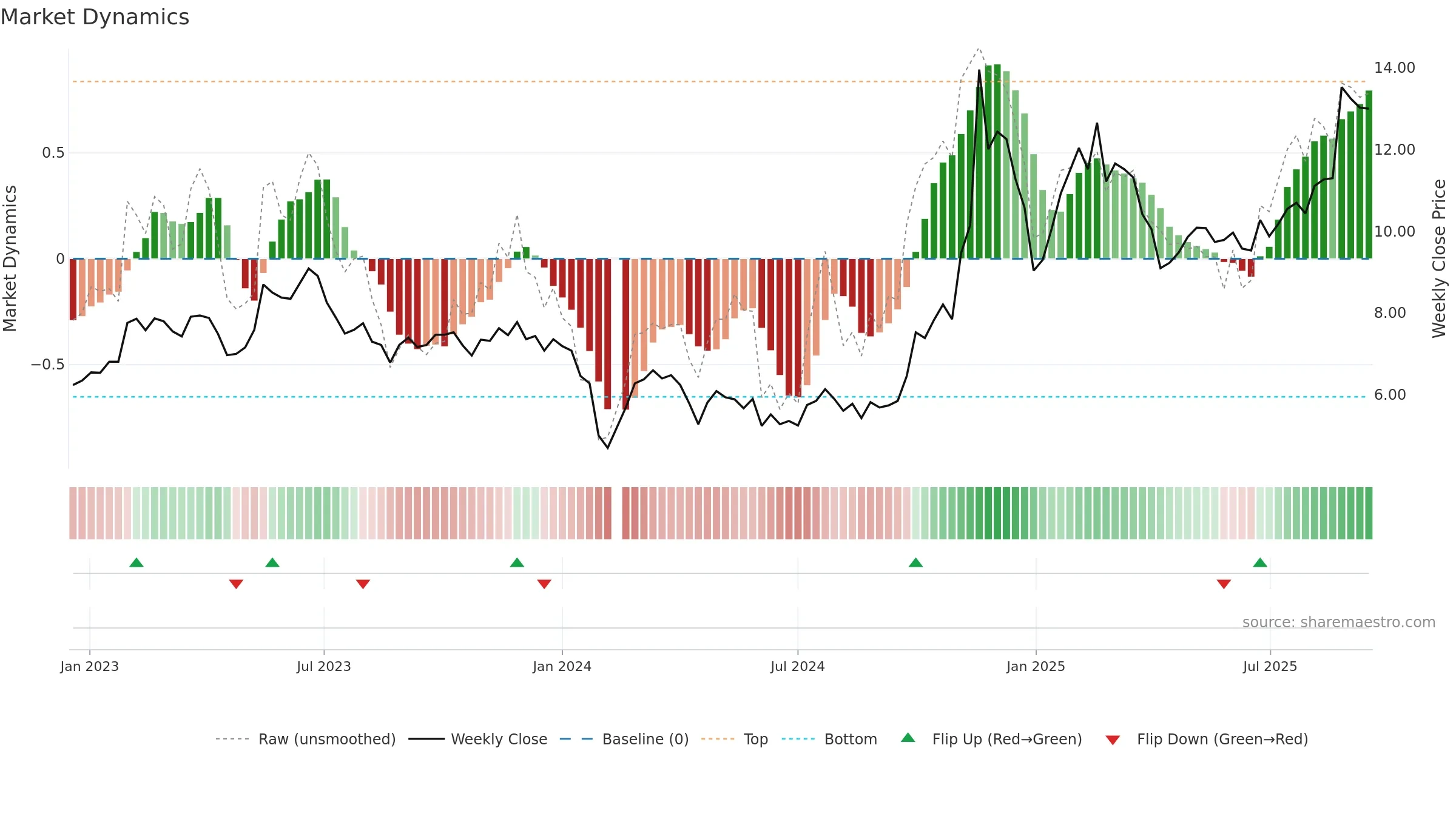Select the first flip-up marker after Jan 2023
This screenshot has width=1456, height=819.
point(136,562)
